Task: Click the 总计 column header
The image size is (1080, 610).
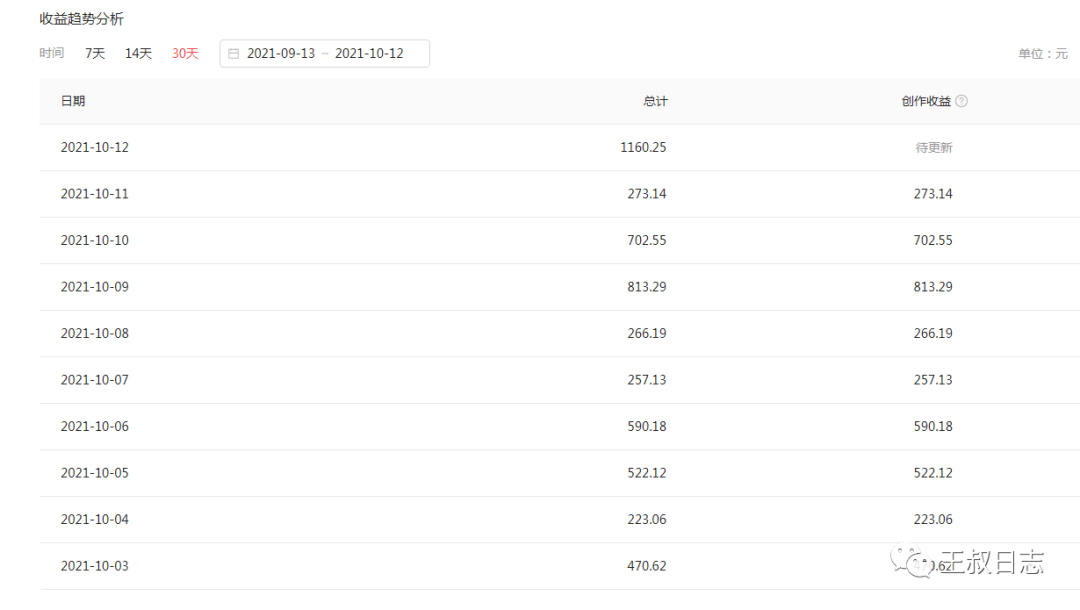Action: coord(655,101)
